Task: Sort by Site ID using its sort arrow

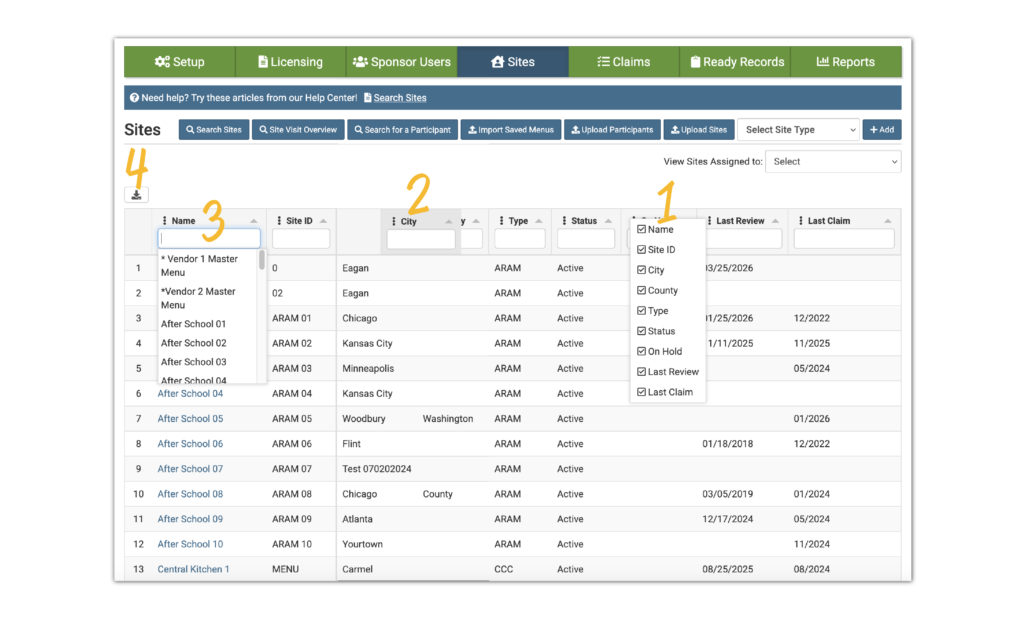Action: point(323,221)
